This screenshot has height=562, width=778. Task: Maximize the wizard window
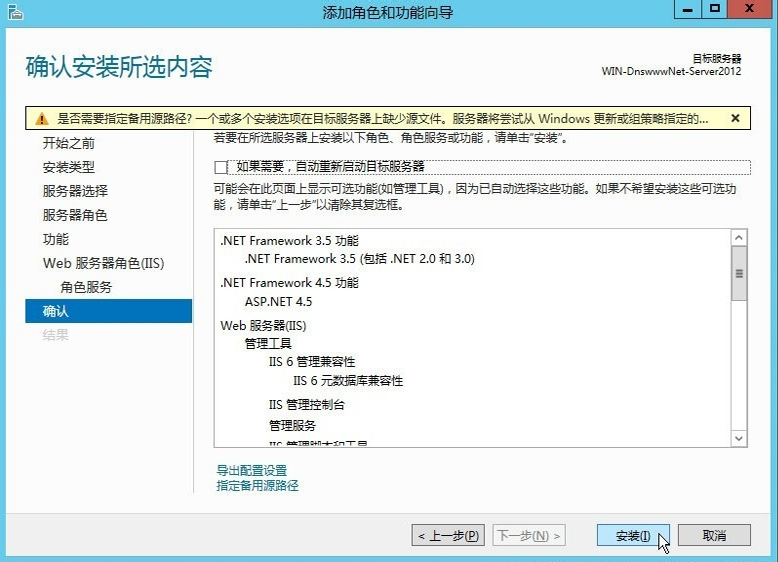coord(714,9)
